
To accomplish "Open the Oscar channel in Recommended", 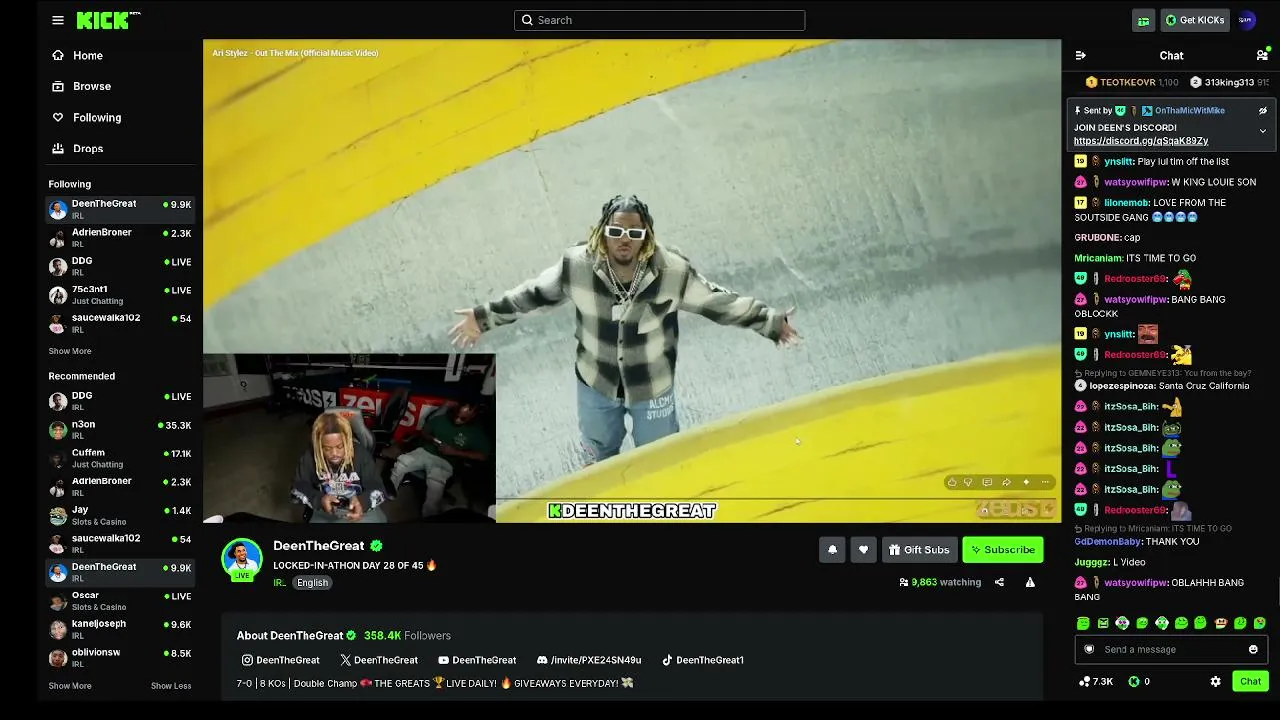I will (x=120, y=601).
